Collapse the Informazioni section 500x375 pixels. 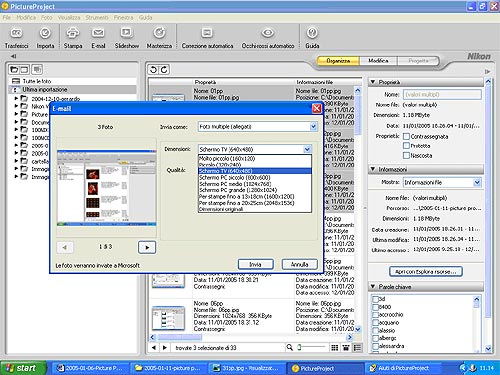(x=373, y=169)
